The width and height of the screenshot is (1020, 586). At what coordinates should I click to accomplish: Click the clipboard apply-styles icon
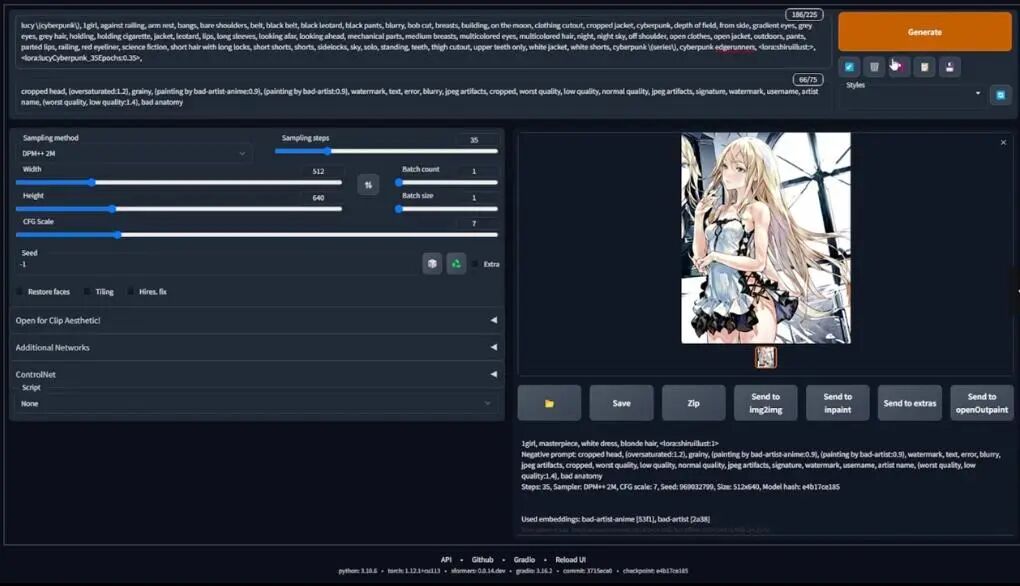tap(924, 66)
